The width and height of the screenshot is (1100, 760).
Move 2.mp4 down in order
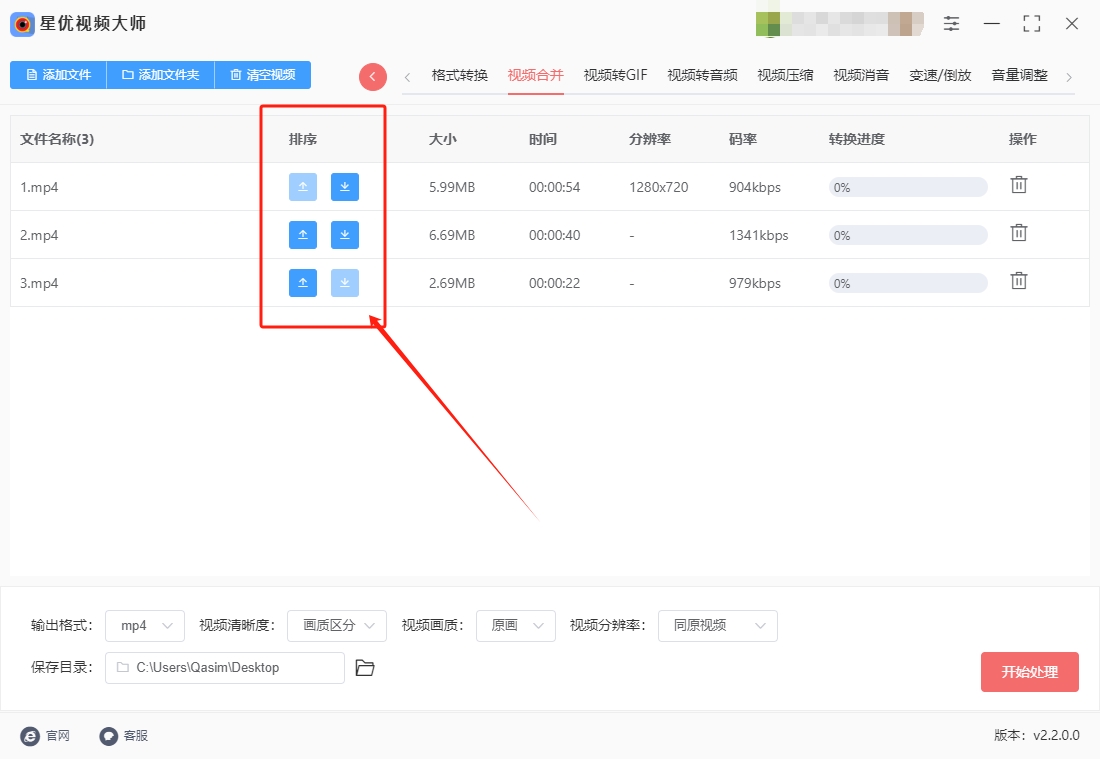point(344,235)
